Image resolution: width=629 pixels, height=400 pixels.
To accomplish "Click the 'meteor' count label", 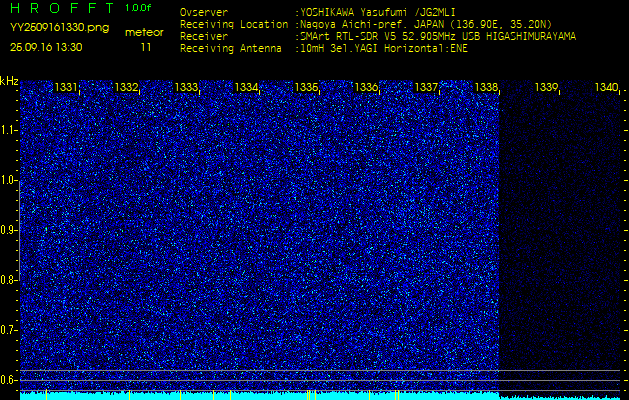I will coord(144,33).
